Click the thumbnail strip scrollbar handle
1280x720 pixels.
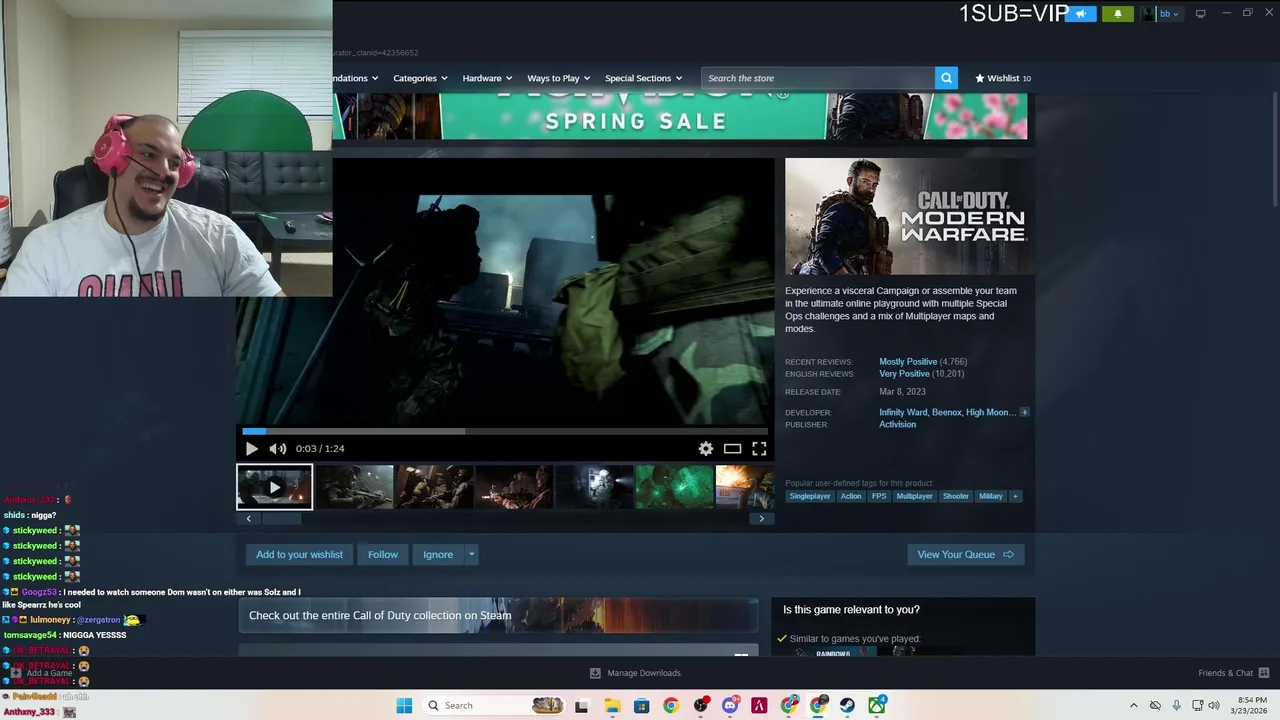click(x=281, y=518)
